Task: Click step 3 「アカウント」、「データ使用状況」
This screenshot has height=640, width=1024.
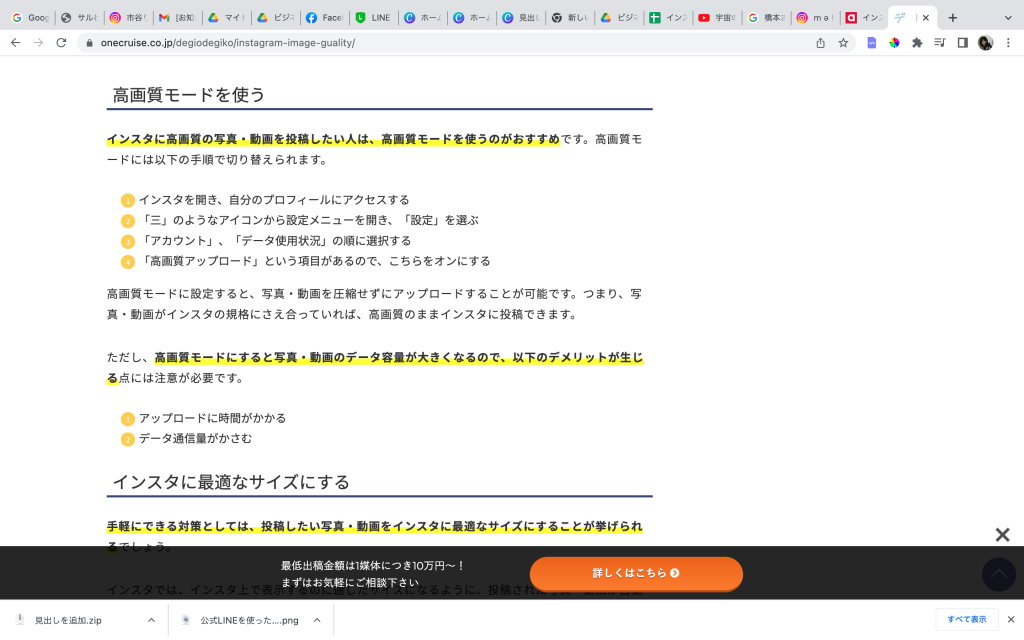Action: point(274,241)
